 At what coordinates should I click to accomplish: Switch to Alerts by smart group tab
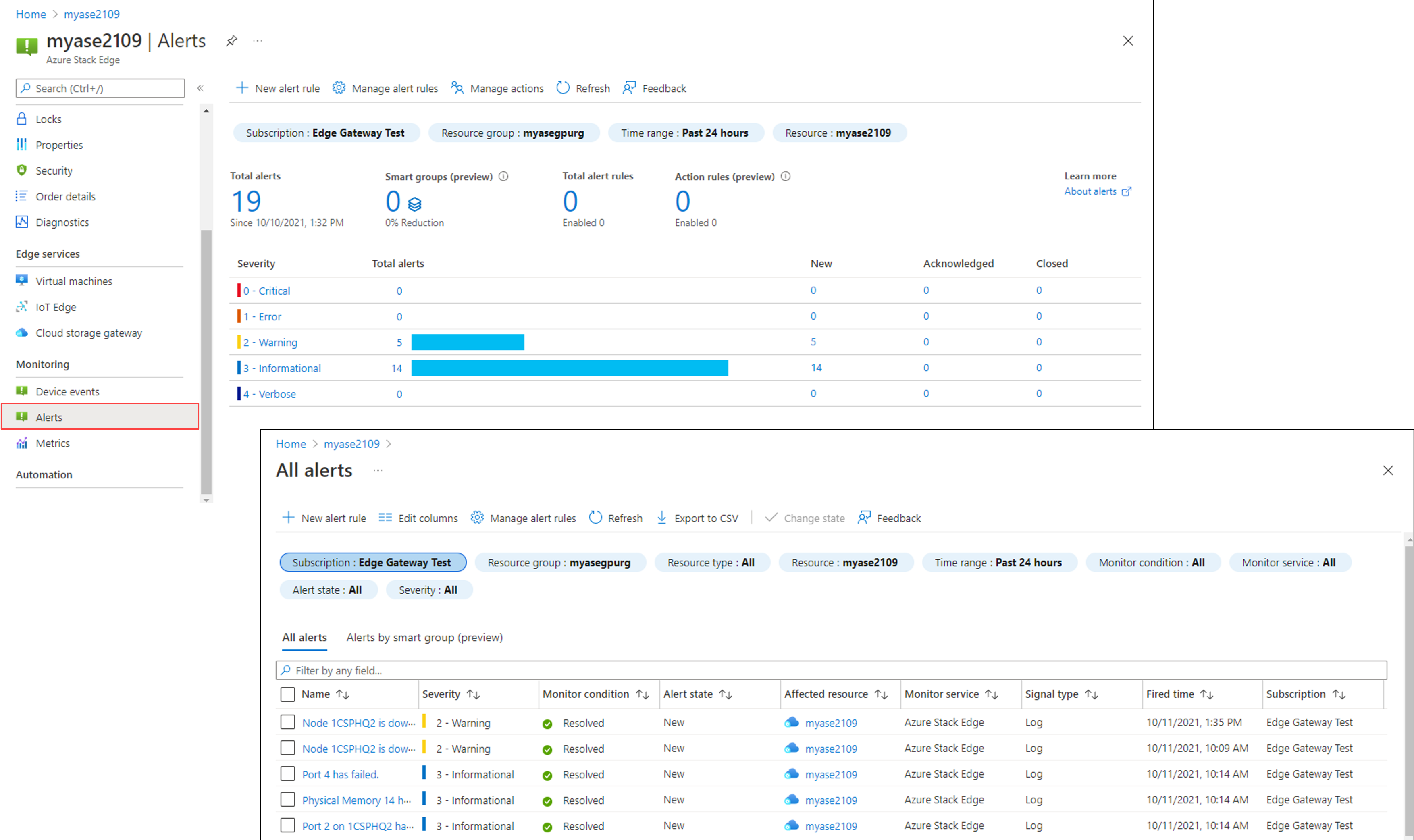coord(424,637)
